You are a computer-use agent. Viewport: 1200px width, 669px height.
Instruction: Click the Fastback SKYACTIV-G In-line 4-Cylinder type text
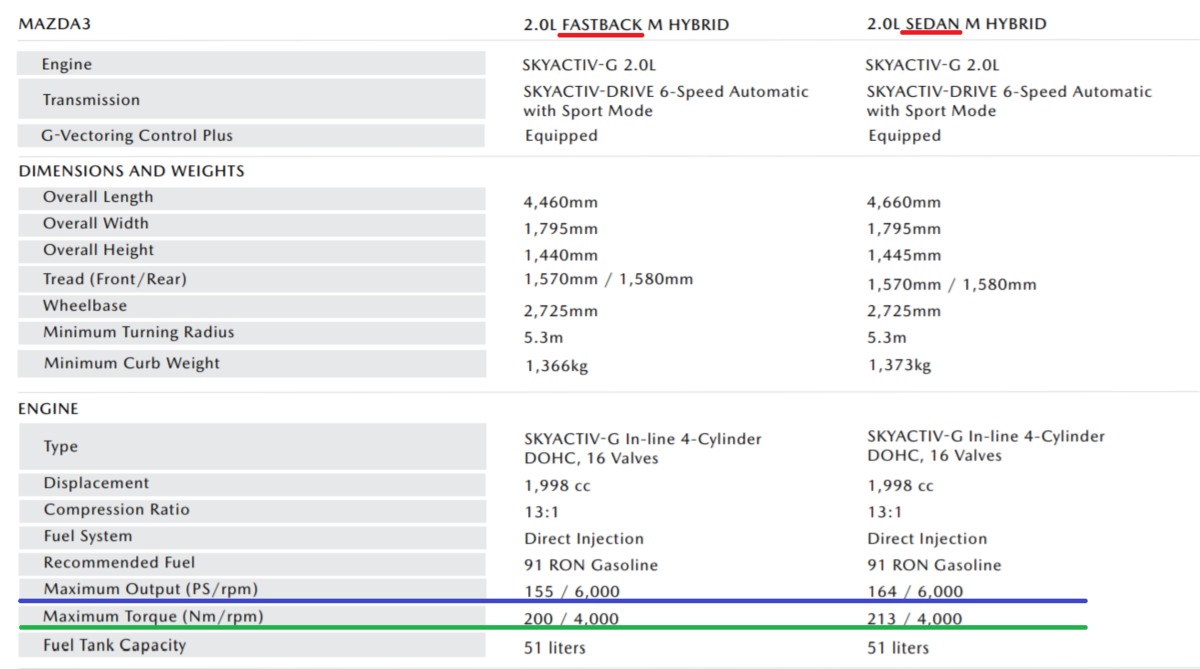tap(643, 448)
